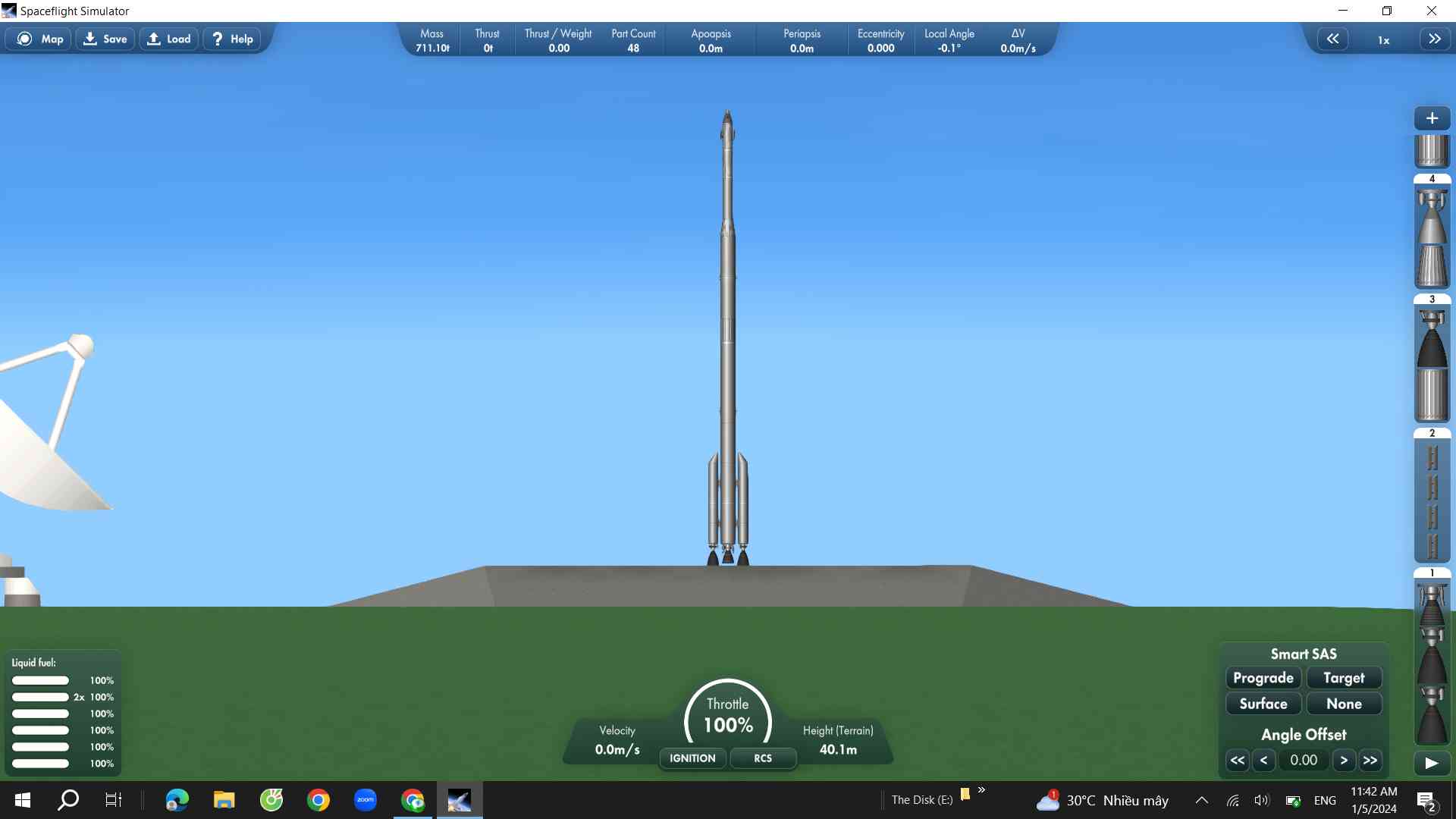Click the Part Count 48 readout
The image size is (1456, 819).
pyautogui.click(x=633, y=41)
